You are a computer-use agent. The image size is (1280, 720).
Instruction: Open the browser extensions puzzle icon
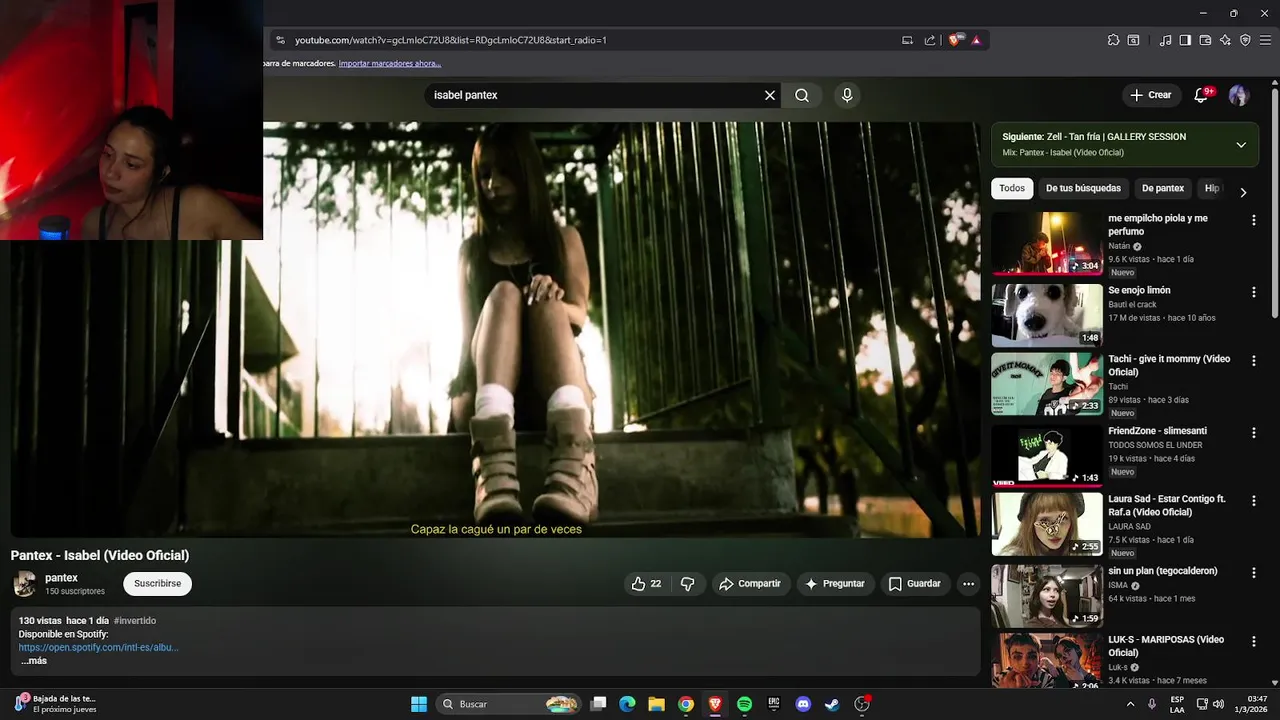point(1113,40)
